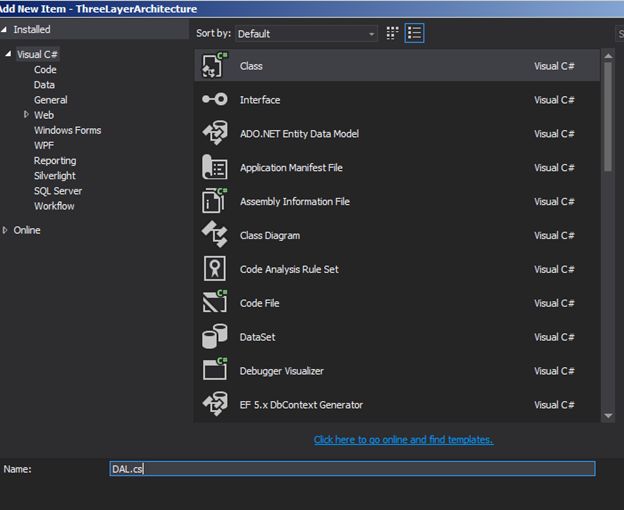Click the Interface template icon
Image resolution: width=624 pixels, height=510 pixels.
[x=215, y=100]
